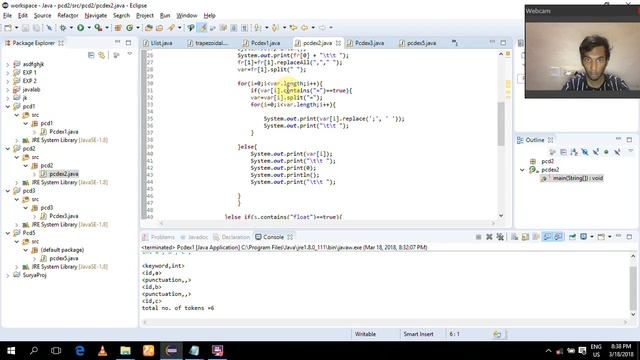Open the Project menu
This screenshot has height=360, width=640.
pyautogui.click(x=144, y=16)
